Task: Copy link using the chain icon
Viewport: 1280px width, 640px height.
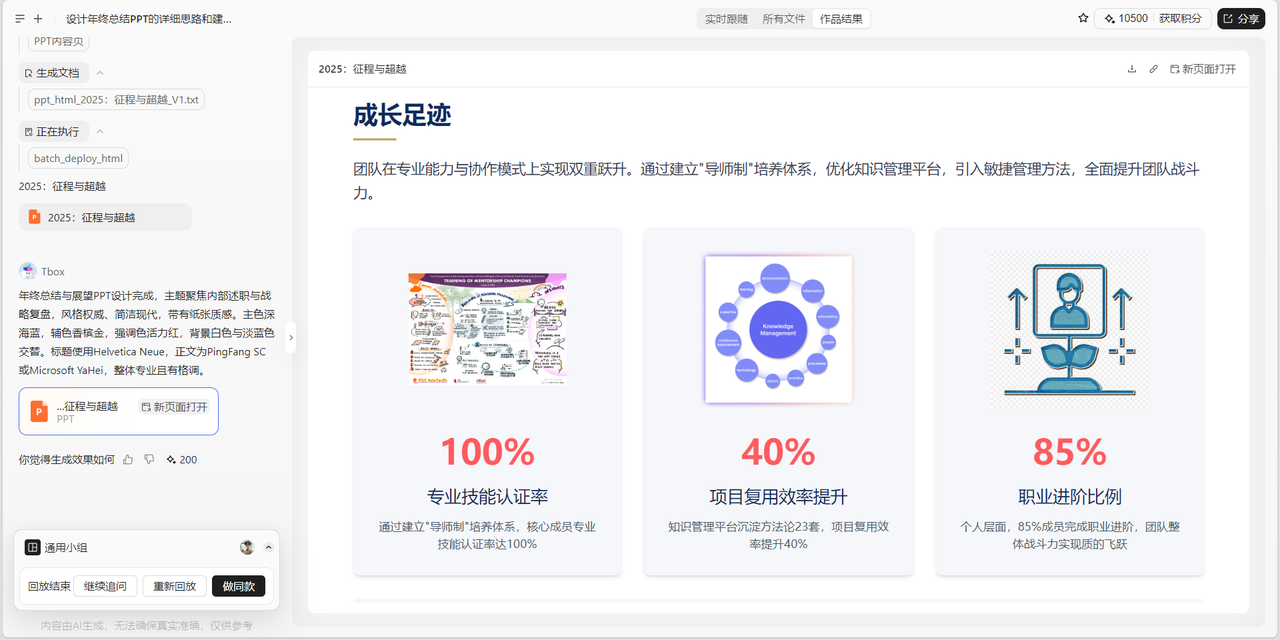Action: (x=1153, y=69)
